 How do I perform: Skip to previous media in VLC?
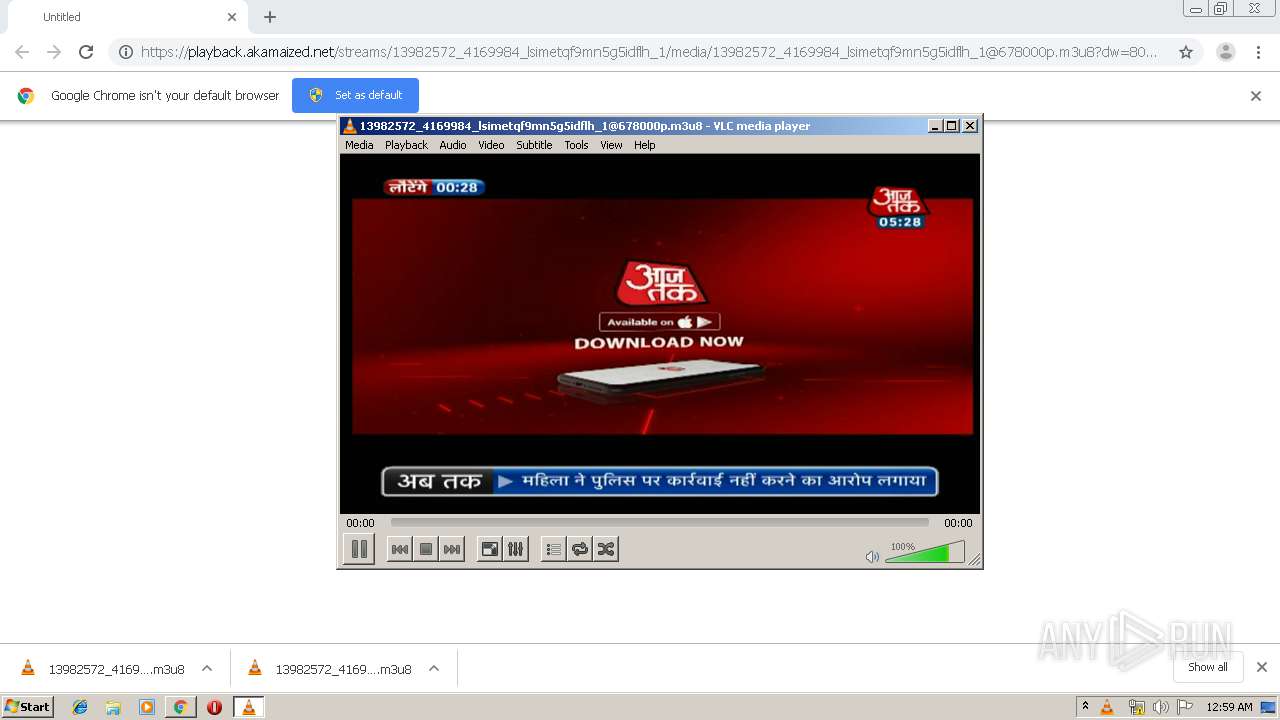399,549
